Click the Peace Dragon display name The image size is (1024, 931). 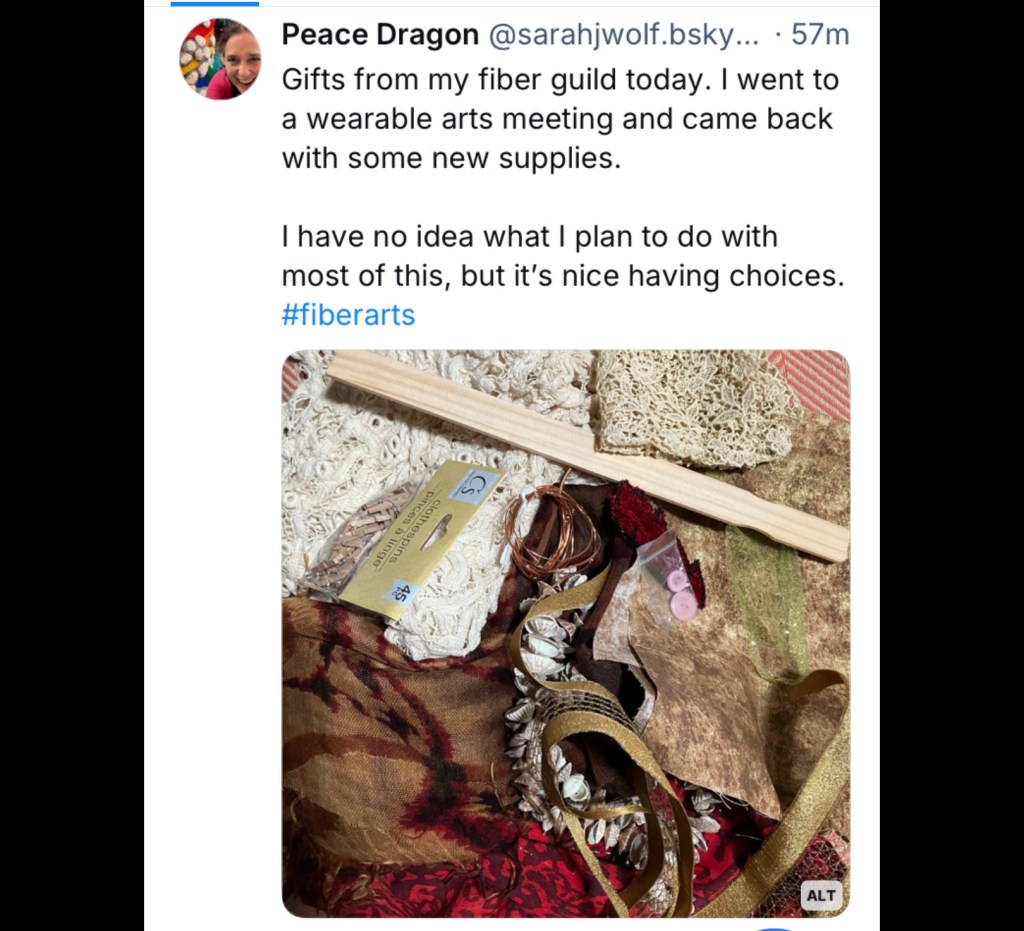(380, 35)
